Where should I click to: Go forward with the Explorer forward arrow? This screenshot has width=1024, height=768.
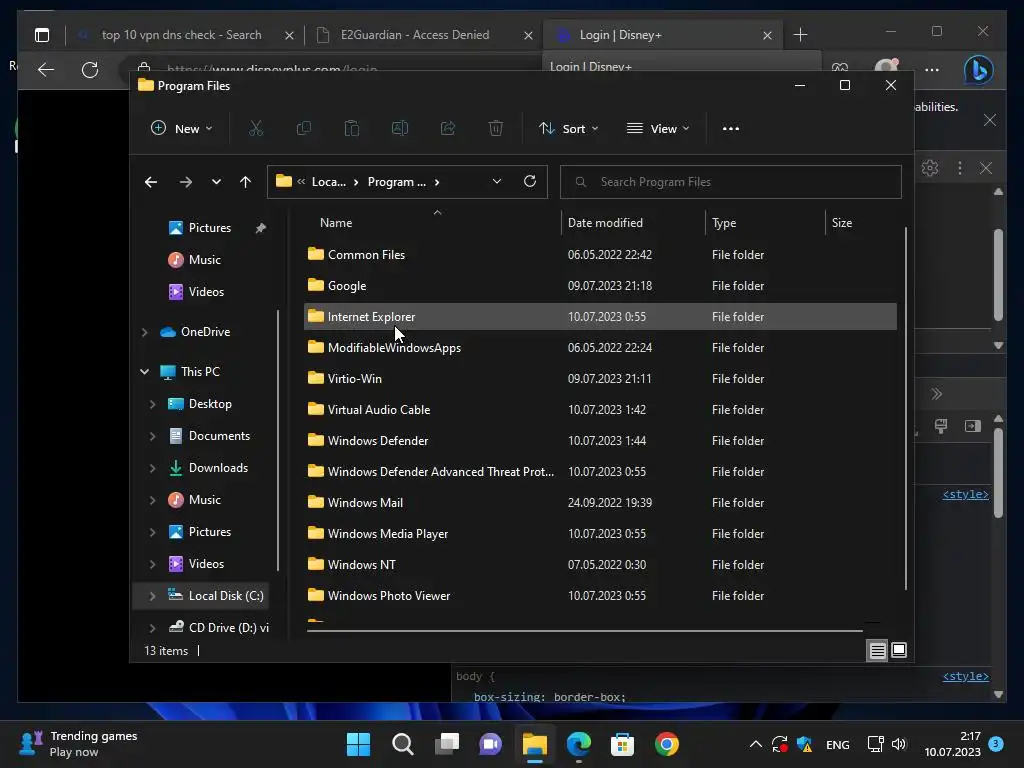tap(185, 182)
